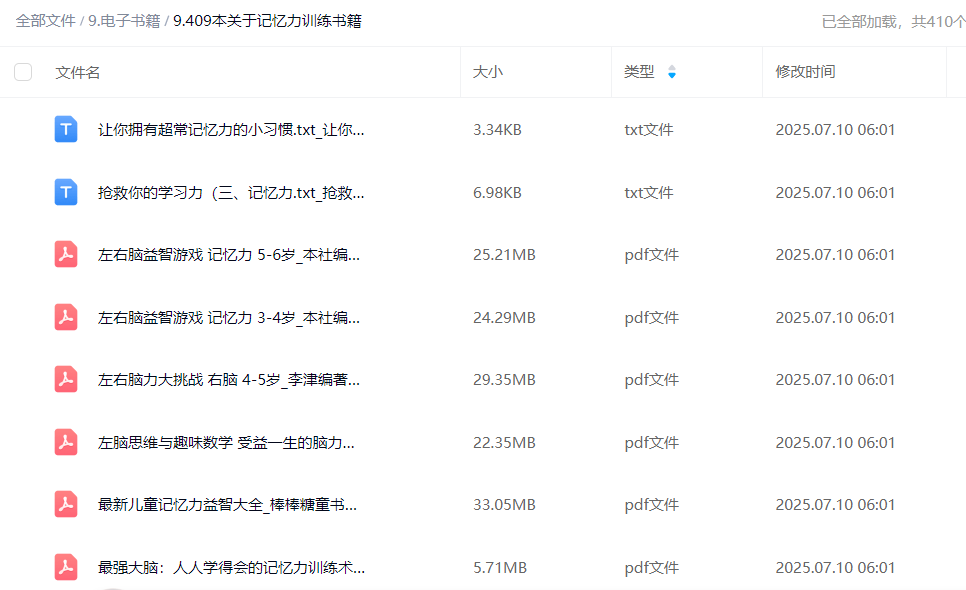Sort by the 类型 column arrow
This screenshot has width=966, height=590.
(x=672, y=72)
